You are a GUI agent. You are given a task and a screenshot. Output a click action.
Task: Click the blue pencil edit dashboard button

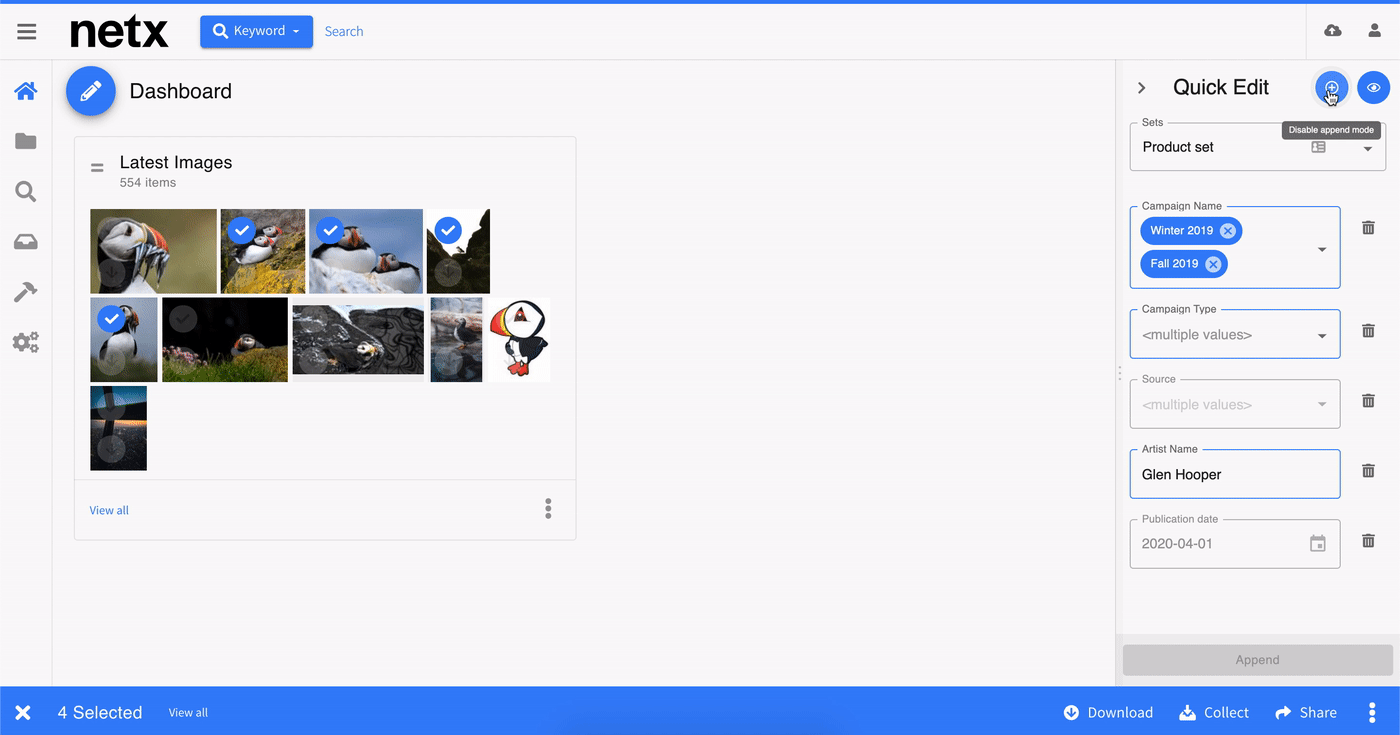point(91,91)
